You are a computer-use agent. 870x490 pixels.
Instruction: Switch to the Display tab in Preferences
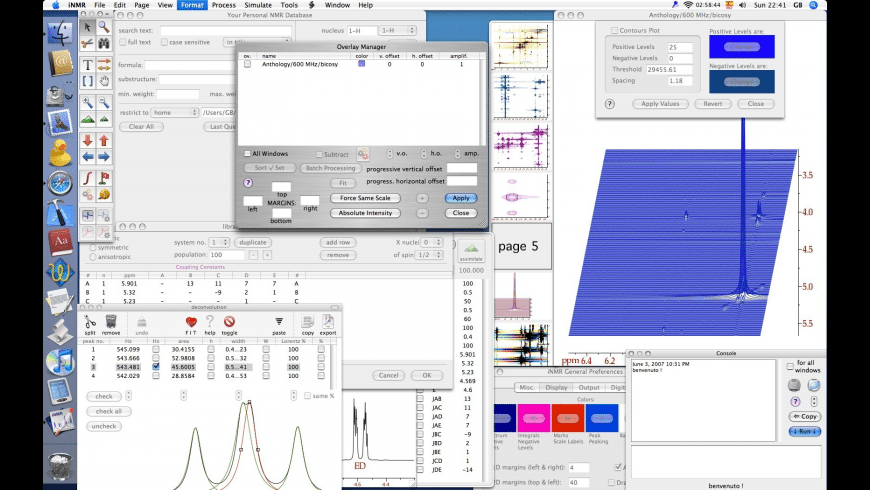coord(557,388)
